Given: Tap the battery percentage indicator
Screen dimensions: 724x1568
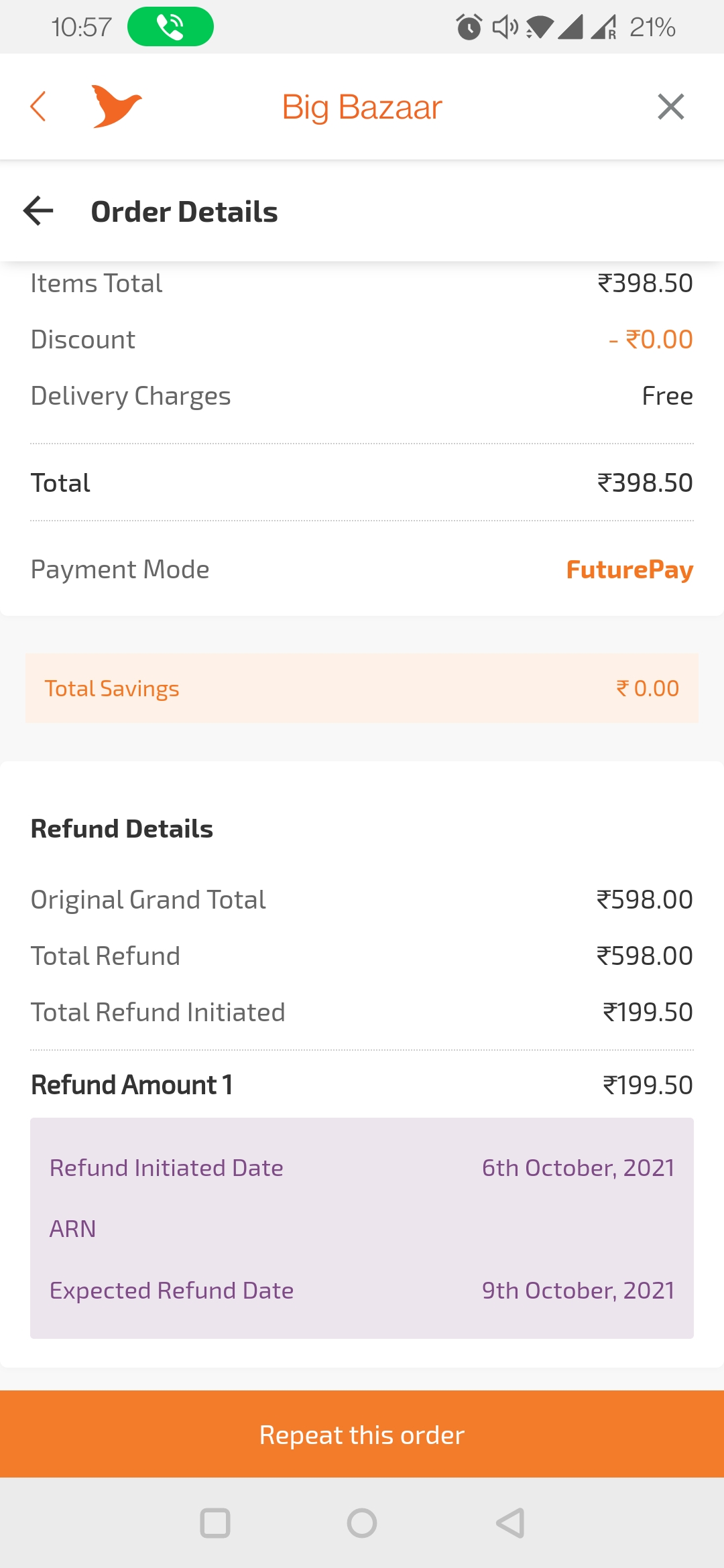Looking at the screenshot, I should click(x=652, y=27).
